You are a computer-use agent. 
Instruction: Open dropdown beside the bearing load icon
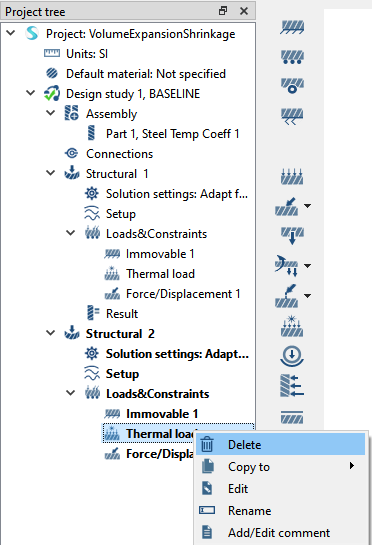pos(307,266)
